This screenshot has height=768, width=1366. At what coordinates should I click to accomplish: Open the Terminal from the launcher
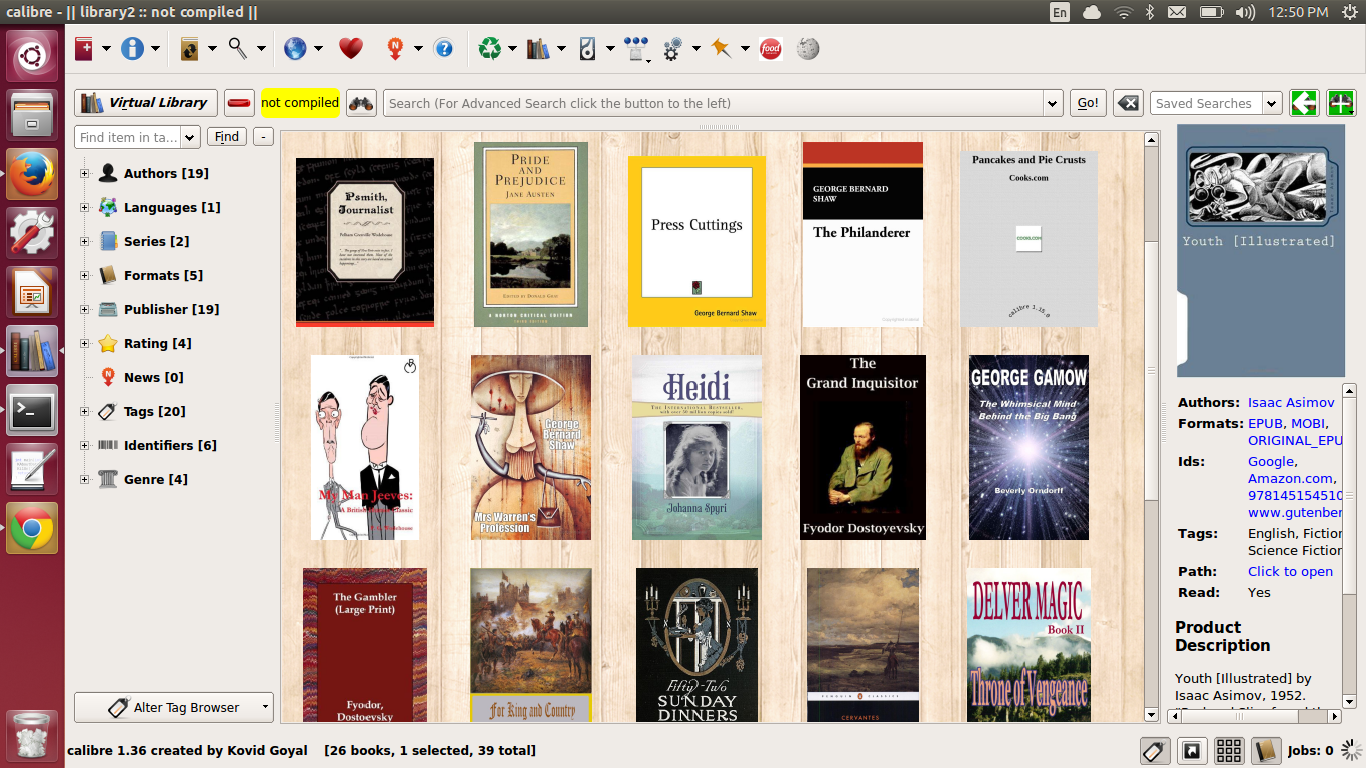32,410
